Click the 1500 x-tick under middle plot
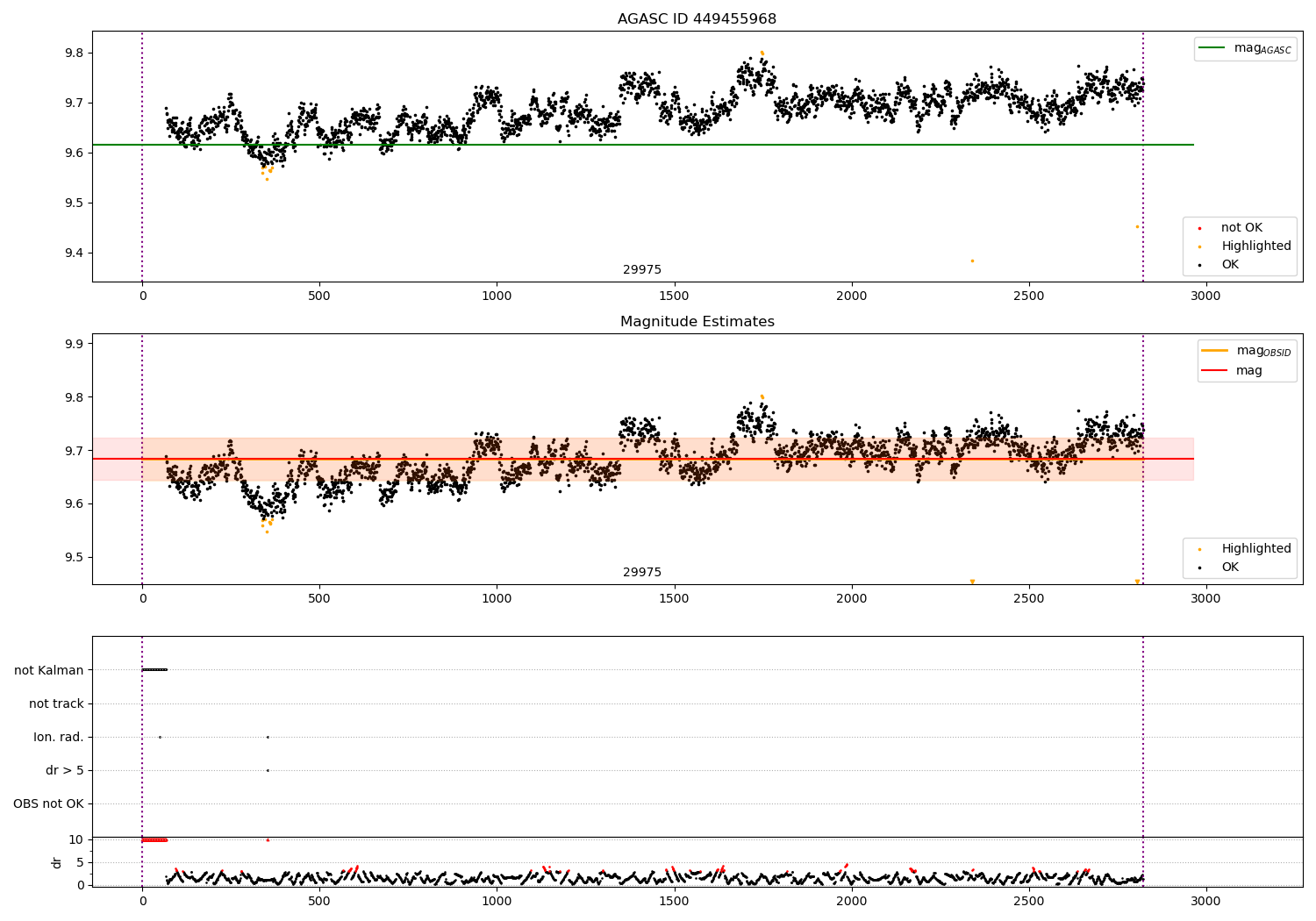This screenshot has width=1316, height=921. [674, 599]
